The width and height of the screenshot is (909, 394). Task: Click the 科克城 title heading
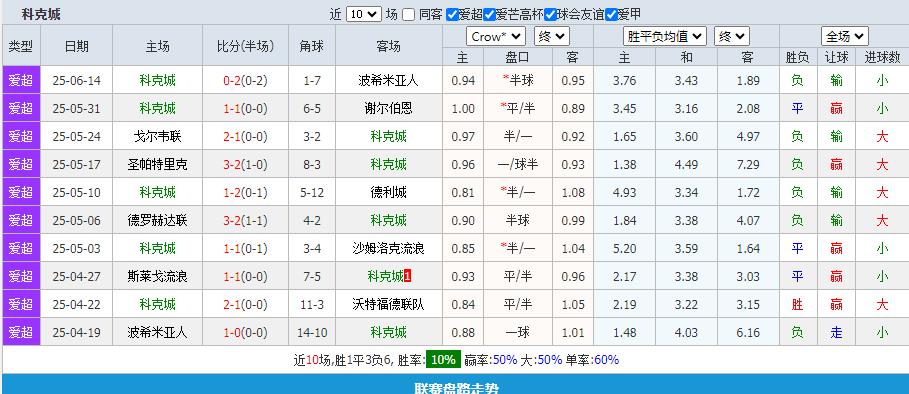[41, 14]
